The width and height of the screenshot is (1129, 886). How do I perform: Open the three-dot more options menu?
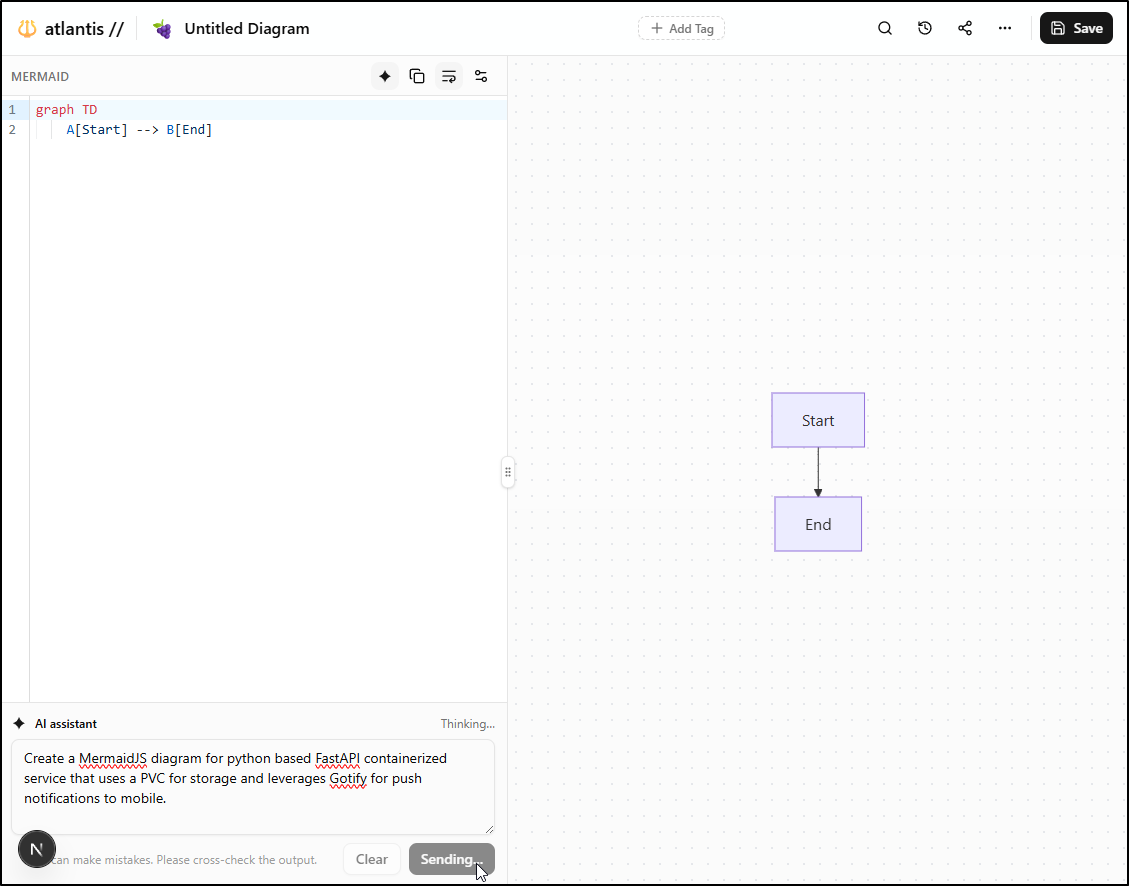point(1005,28)
